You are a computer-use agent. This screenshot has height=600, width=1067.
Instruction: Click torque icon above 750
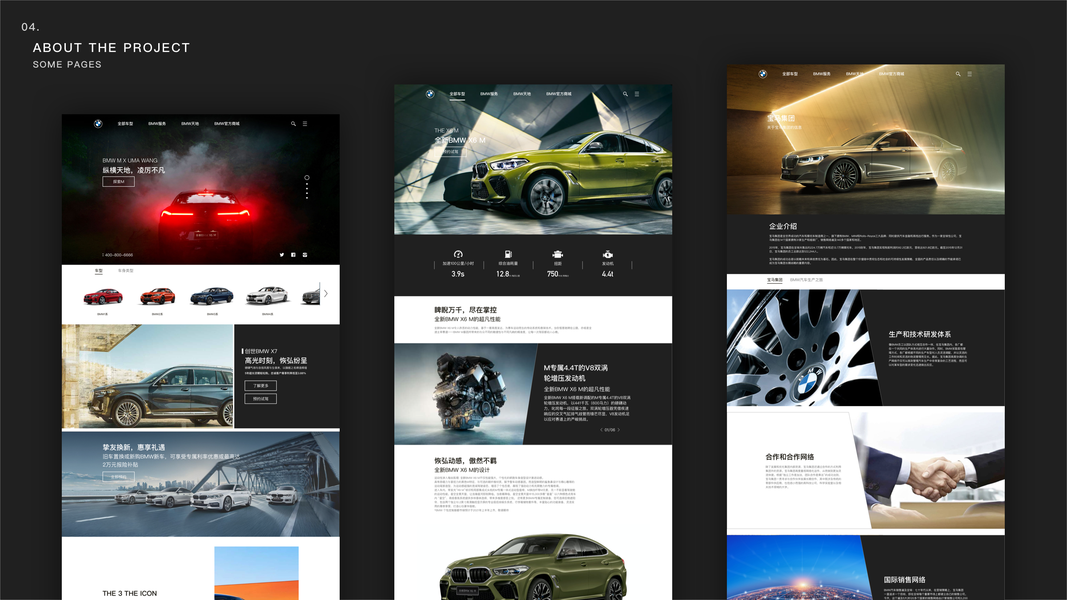coord(557,254)
